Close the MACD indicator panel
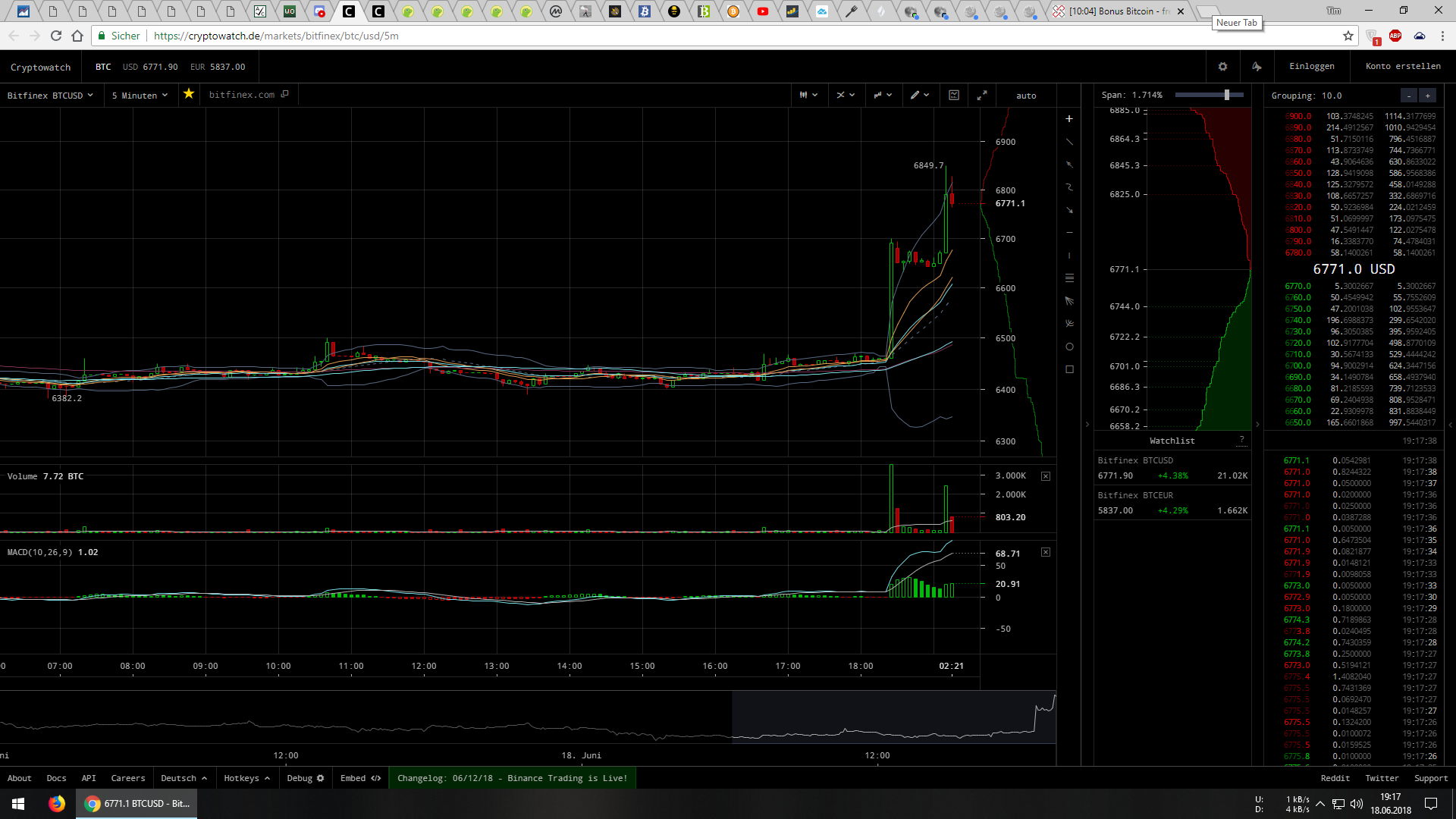The height and width of the screenshot is (819, 1456). [x=1046, y=552]
